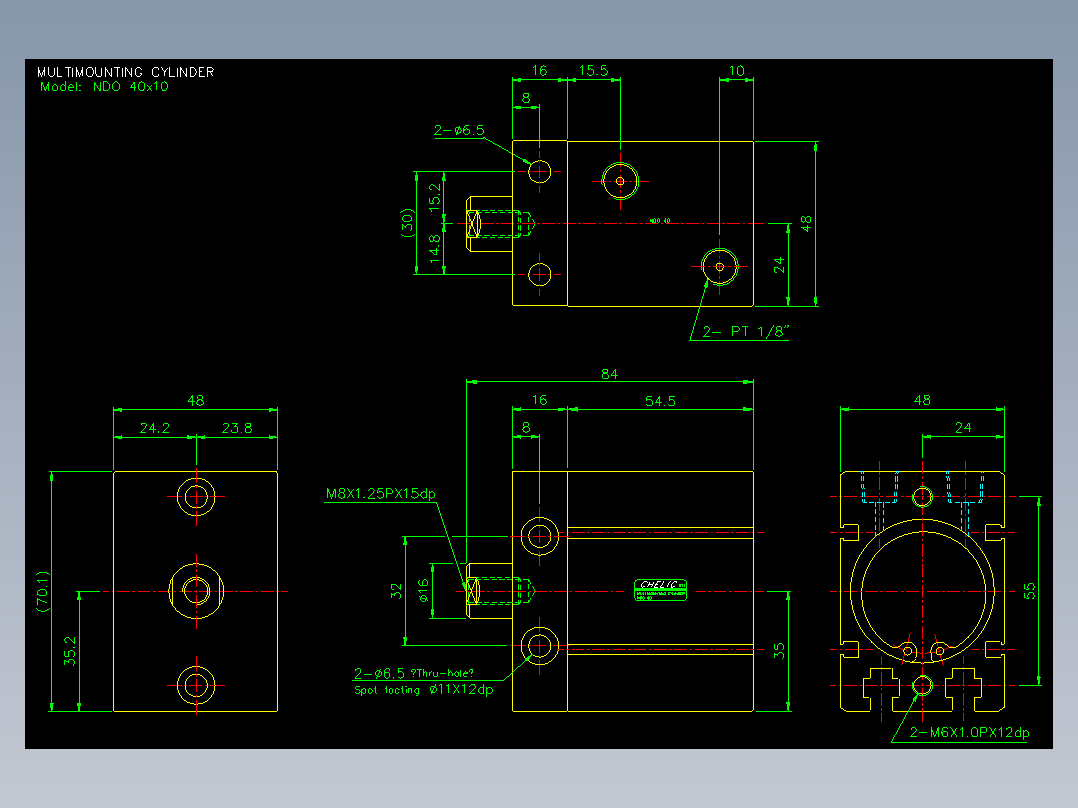The image size is (1078, 808).
Task: Click the "15.2" vertical dimension
Action: [x=434, y=197]
